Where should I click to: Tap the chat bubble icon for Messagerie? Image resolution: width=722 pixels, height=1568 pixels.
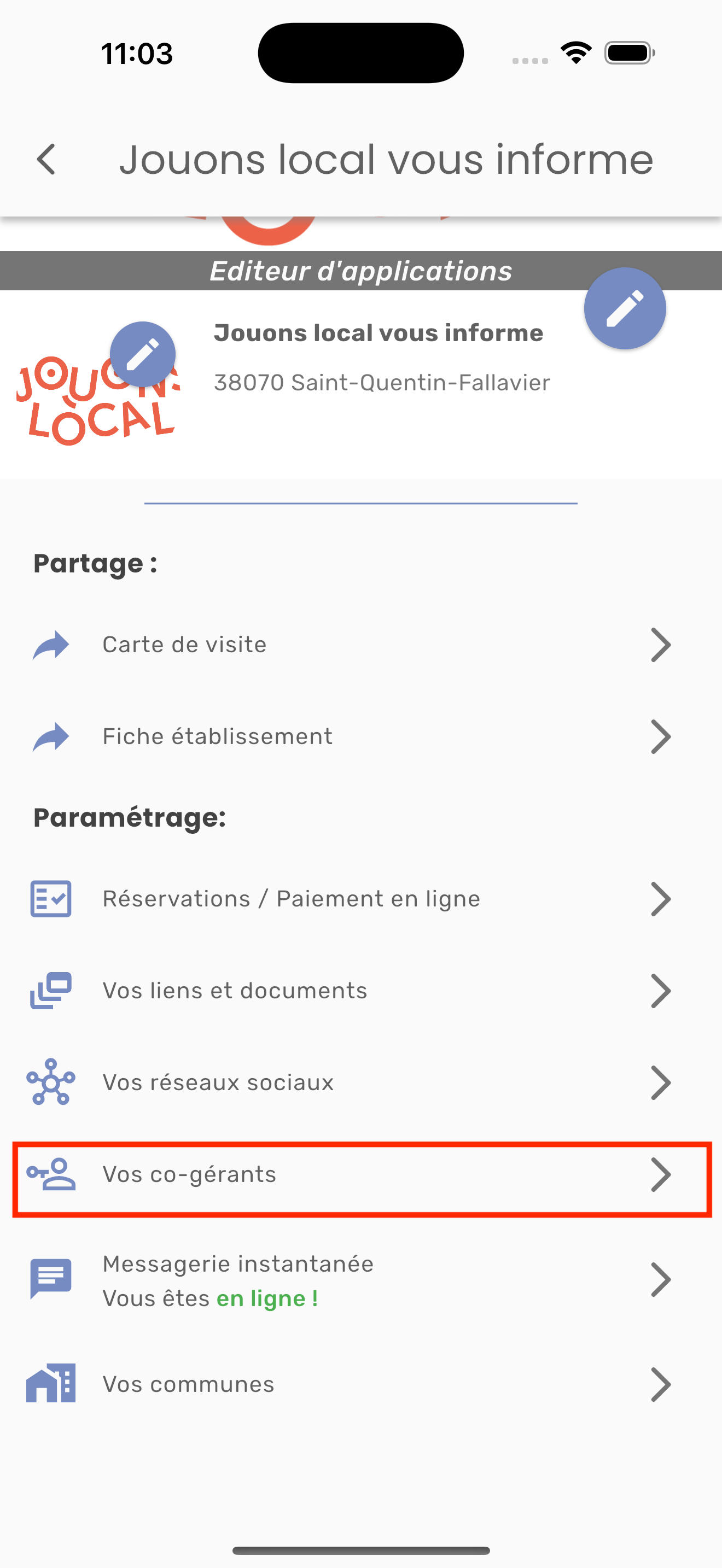coord(51,1279)
